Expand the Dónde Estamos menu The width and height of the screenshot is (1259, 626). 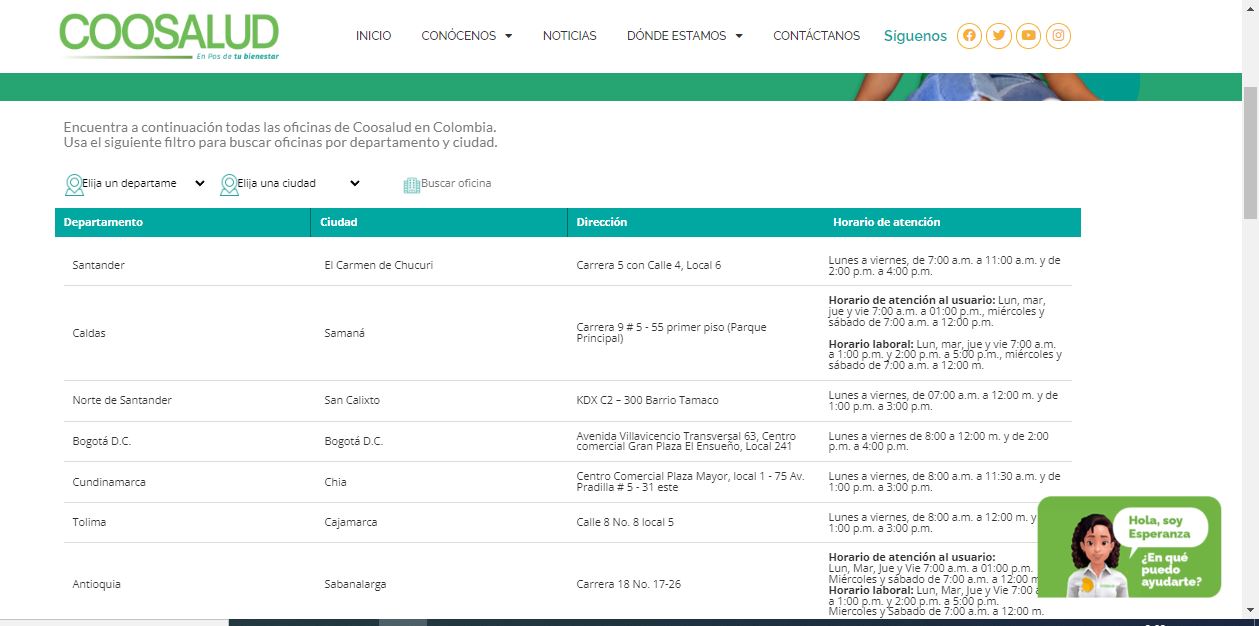[x=684, y=36]
